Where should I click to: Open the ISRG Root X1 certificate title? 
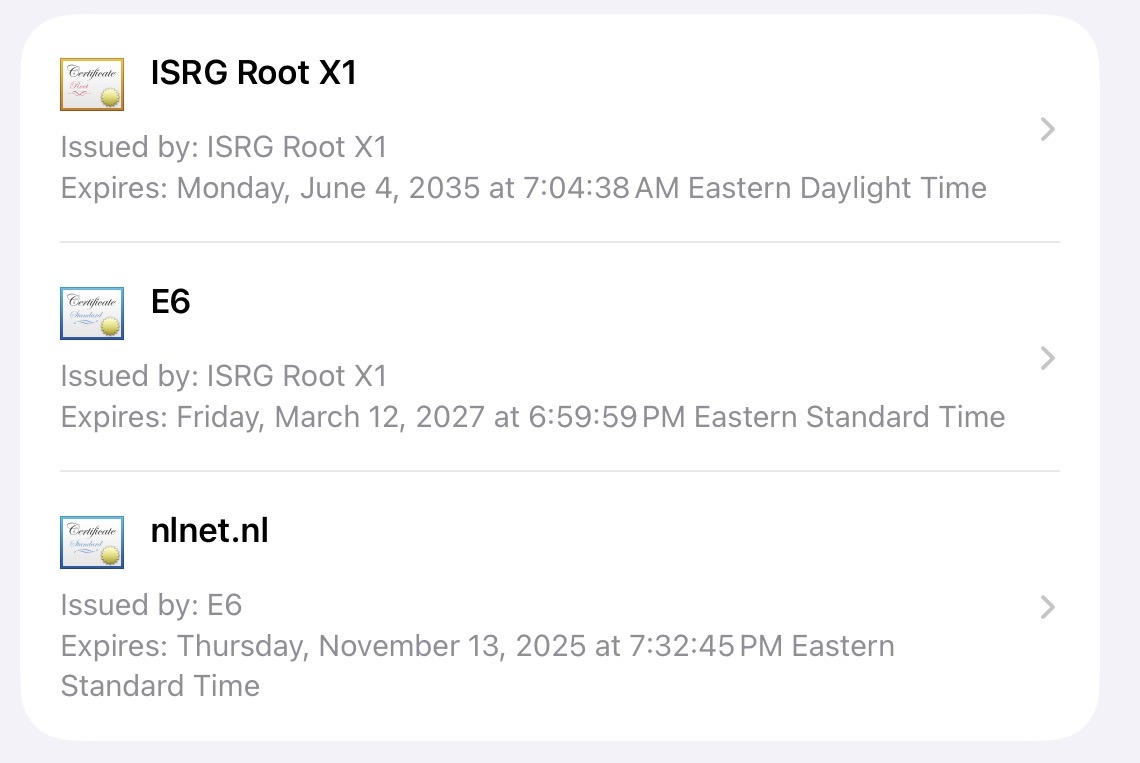click(253, 73)
